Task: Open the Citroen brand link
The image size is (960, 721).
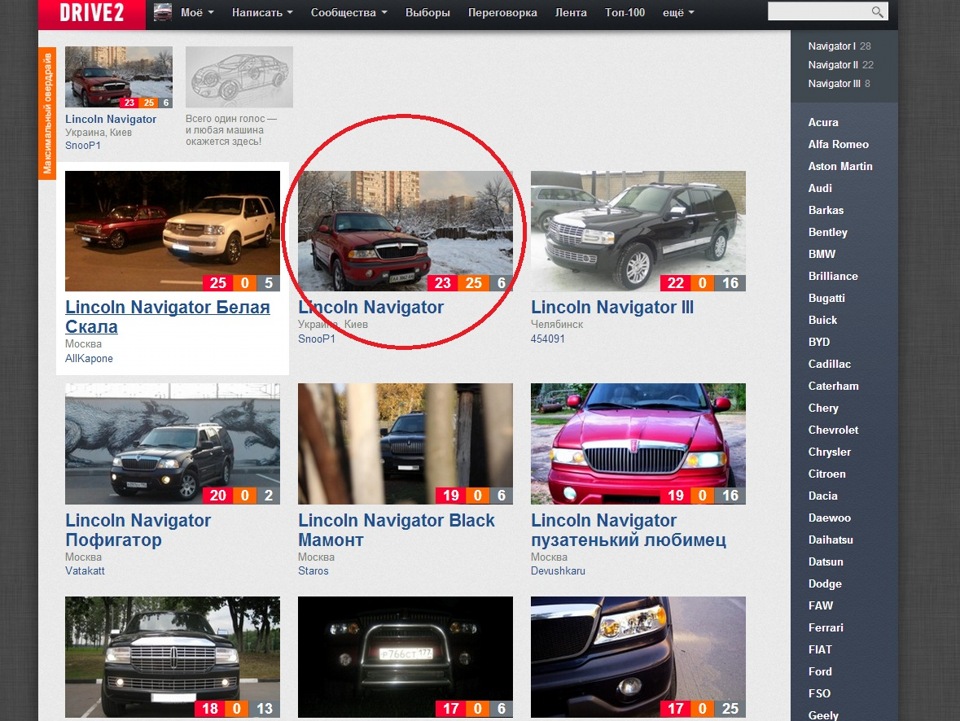Action: (827, 474)
